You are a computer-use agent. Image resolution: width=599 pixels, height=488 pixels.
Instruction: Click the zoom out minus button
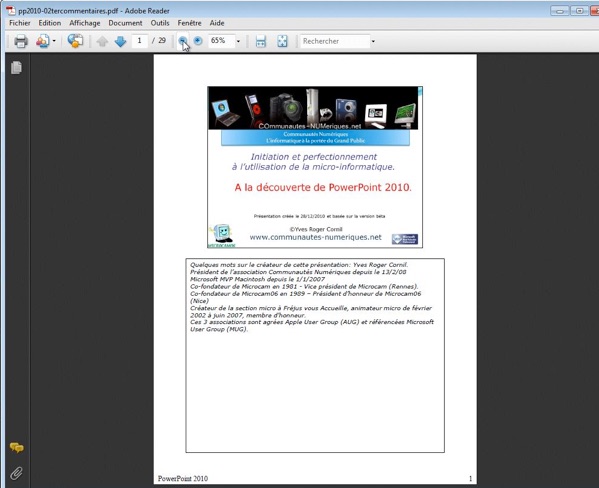tap(183, 40)
